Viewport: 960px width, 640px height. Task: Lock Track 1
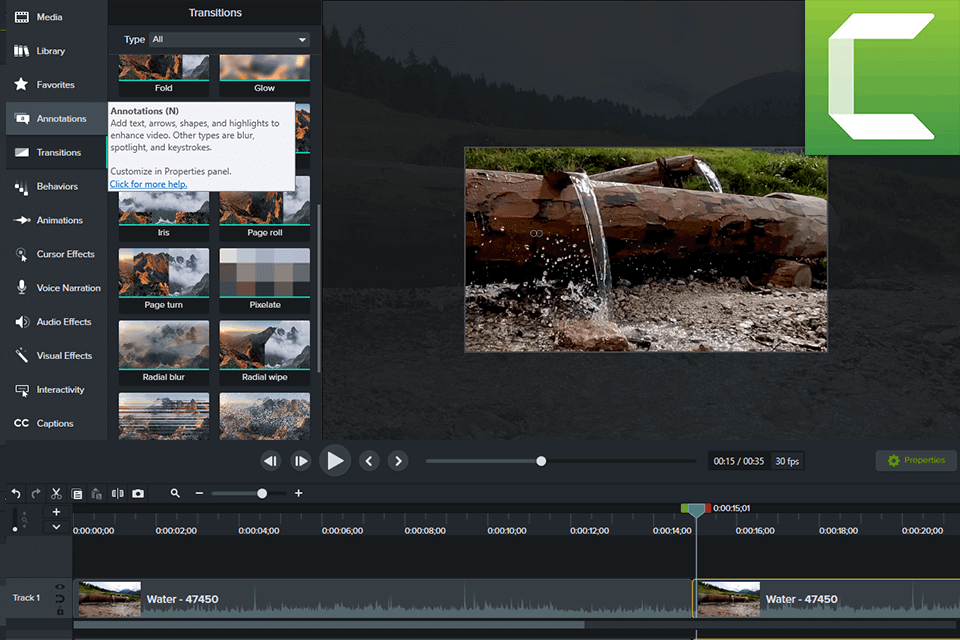(59, 611)
